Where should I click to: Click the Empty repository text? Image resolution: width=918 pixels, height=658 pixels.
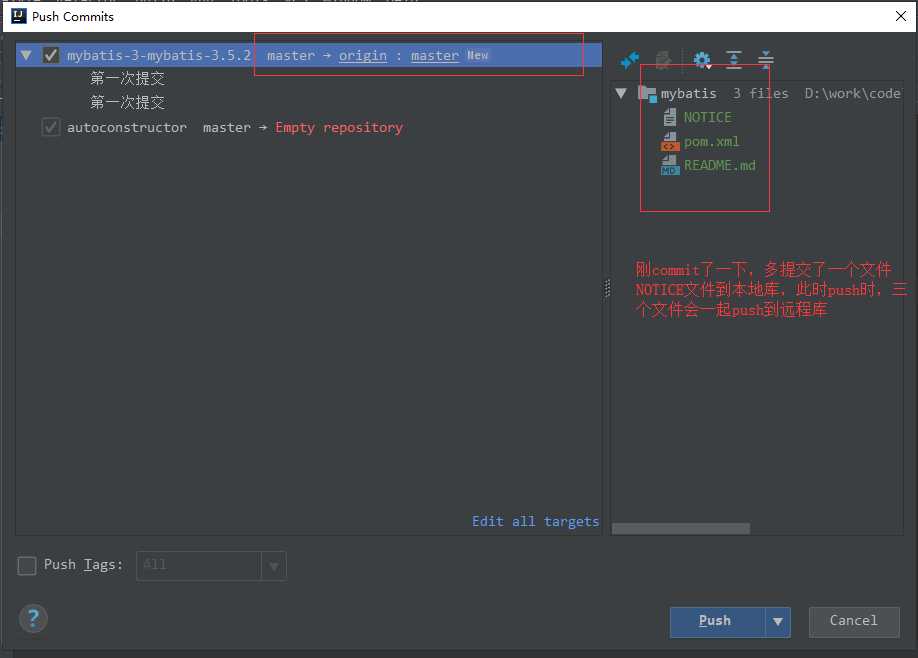(339, 128)
